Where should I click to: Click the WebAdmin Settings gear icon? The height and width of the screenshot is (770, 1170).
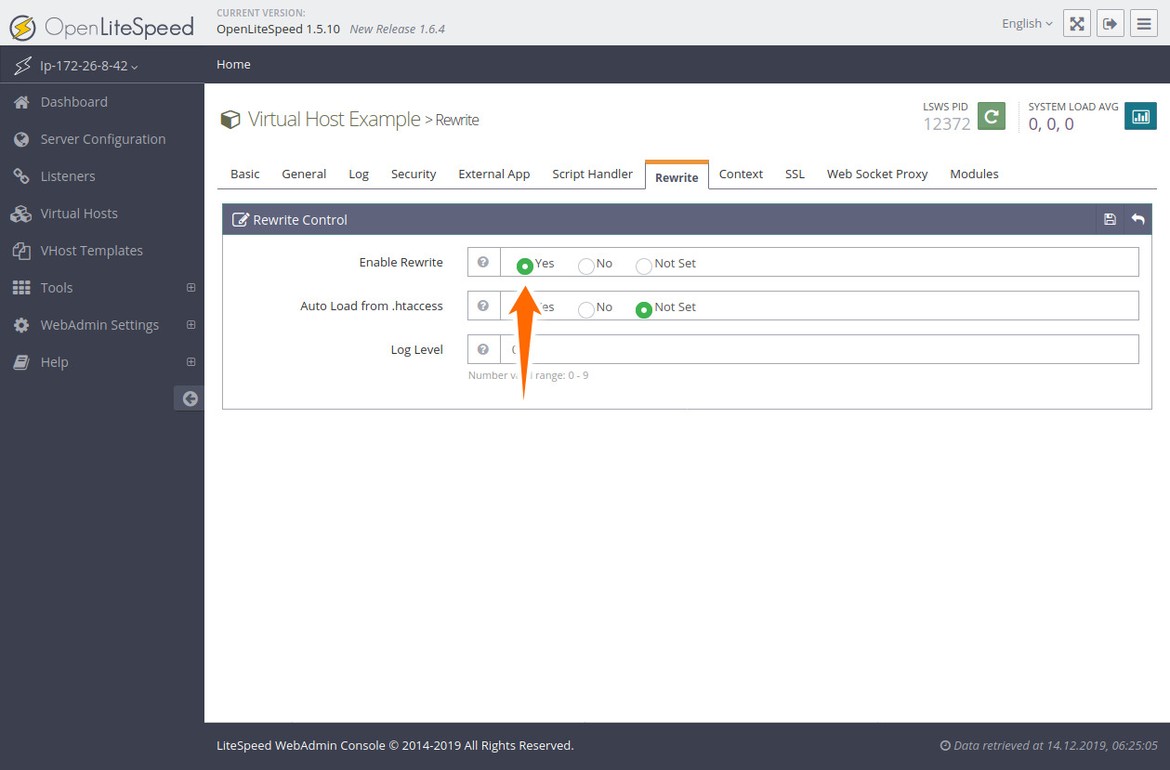[22, 325]
